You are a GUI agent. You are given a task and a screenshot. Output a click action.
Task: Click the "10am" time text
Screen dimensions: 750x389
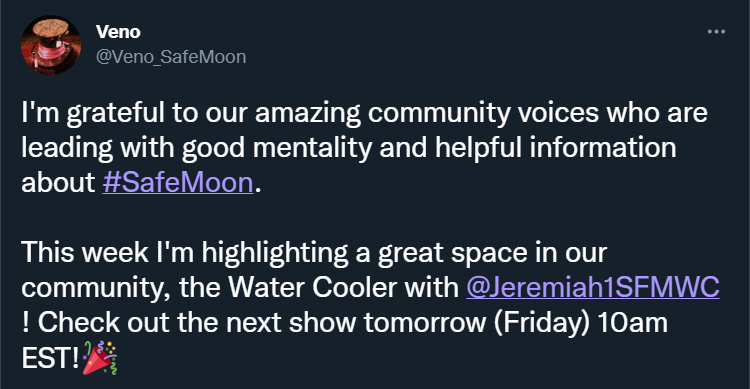pos(632,322)
